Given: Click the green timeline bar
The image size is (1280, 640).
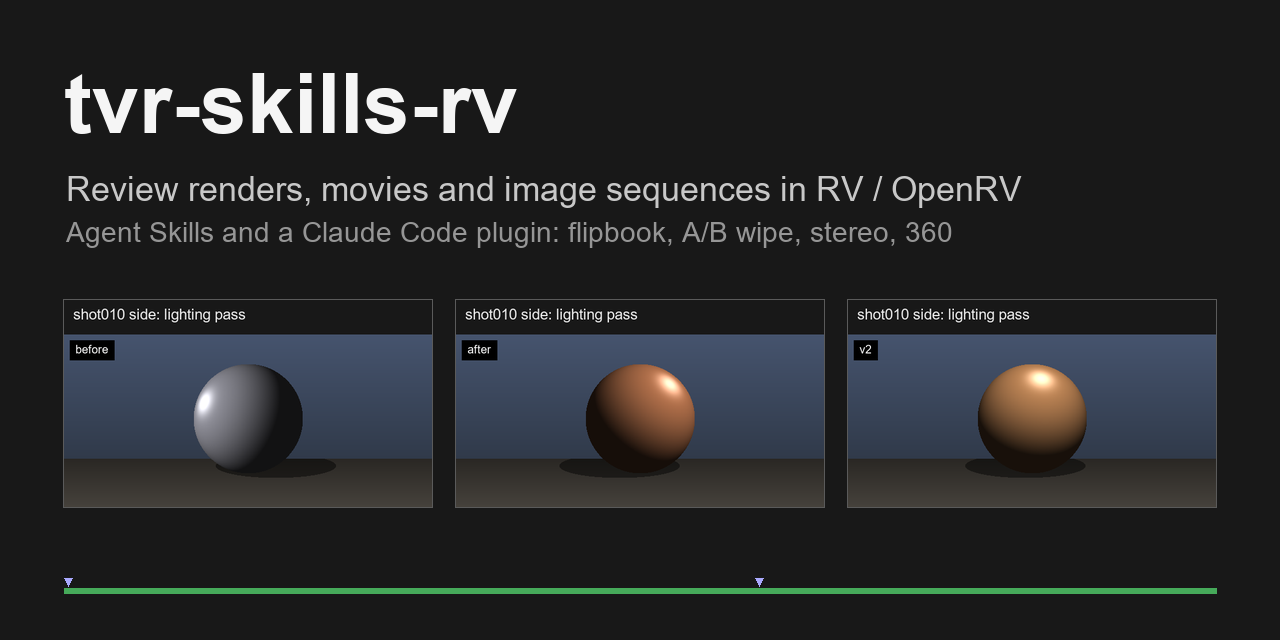Looking at the screenshot, I should (x=640, y=591).
